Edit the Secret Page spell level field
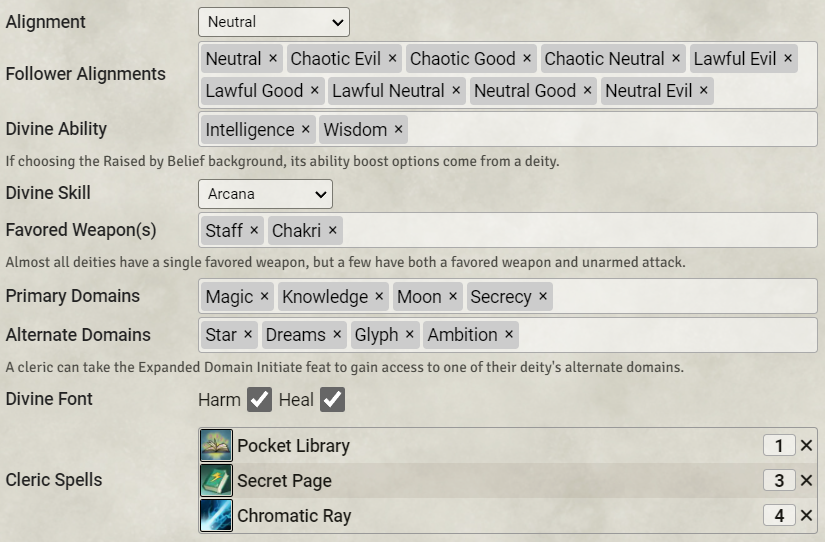 click(x=779, y=481)
